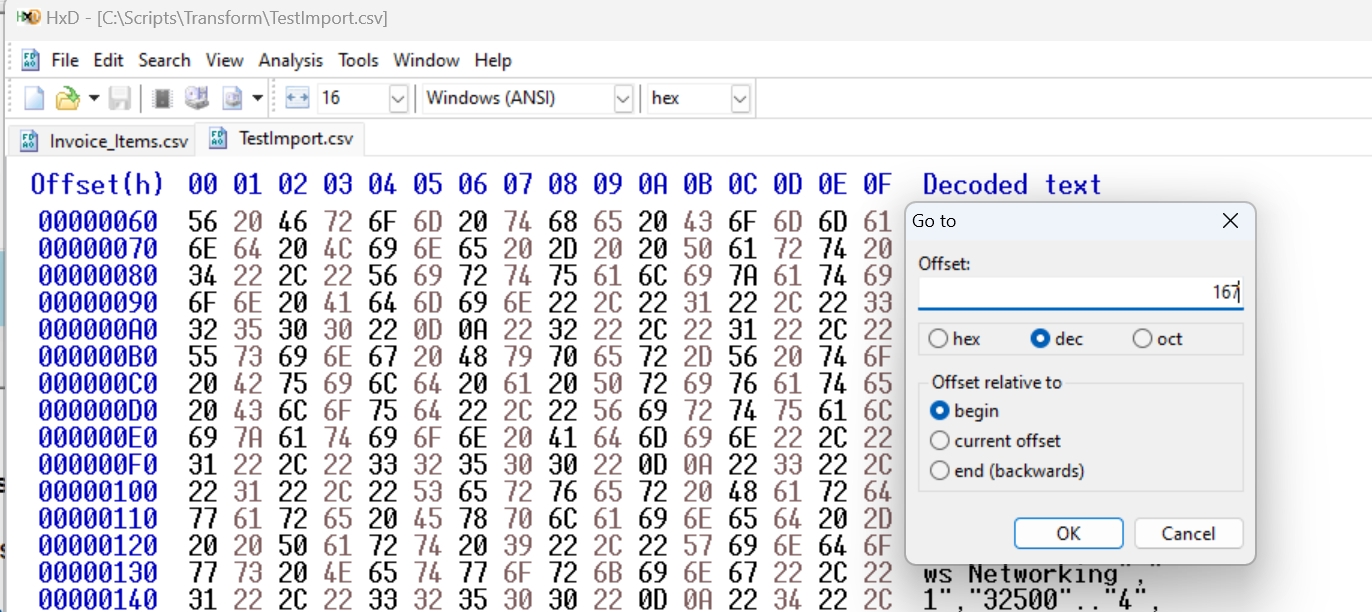Confirm Go to with OK button
The width and height of the screenshot is (1372, 612).
(1068, 533)
